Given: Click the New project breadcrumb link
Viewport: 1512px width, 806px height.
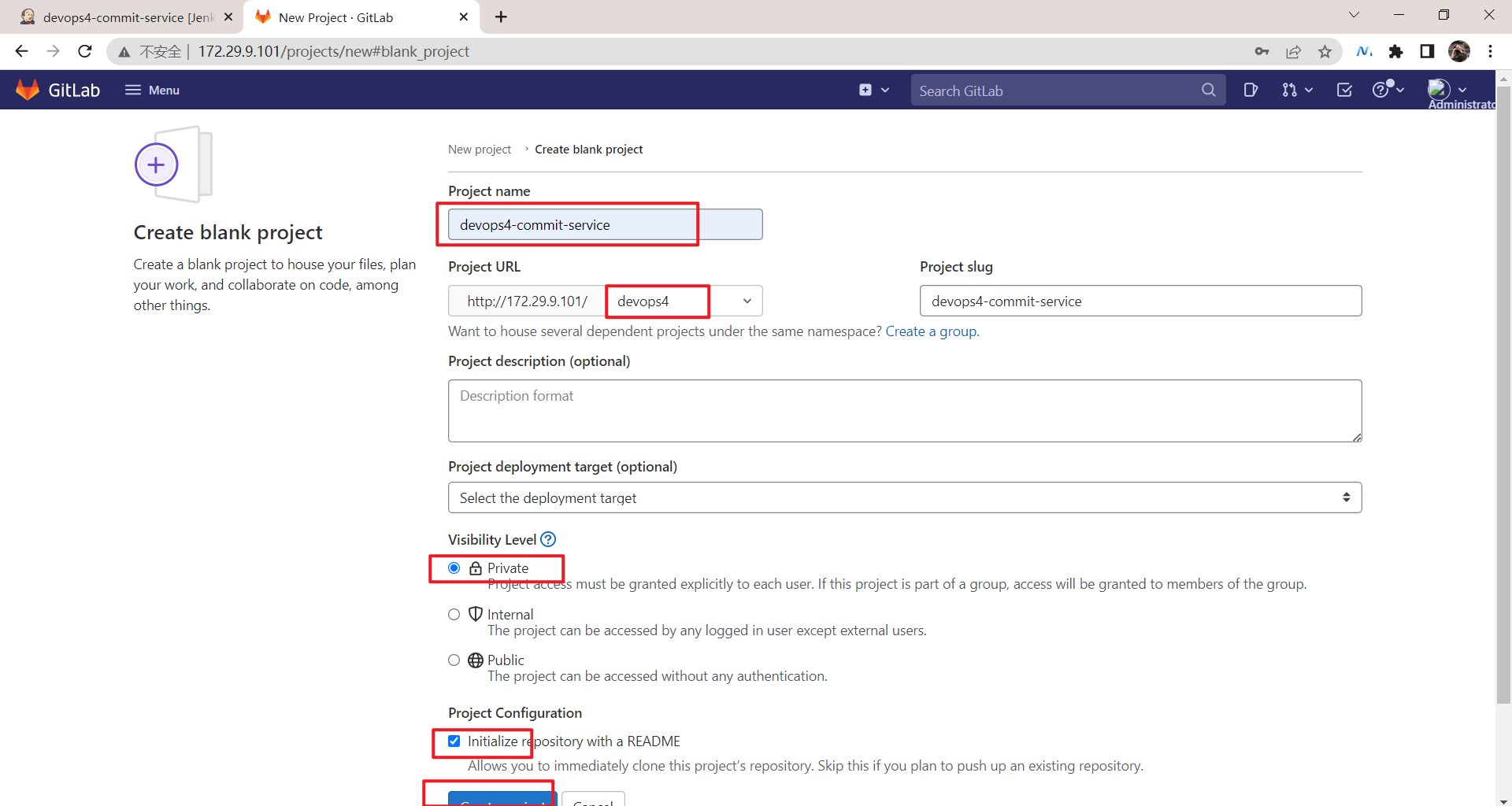Looking at the screenshot, I should (x=480, y=150).
